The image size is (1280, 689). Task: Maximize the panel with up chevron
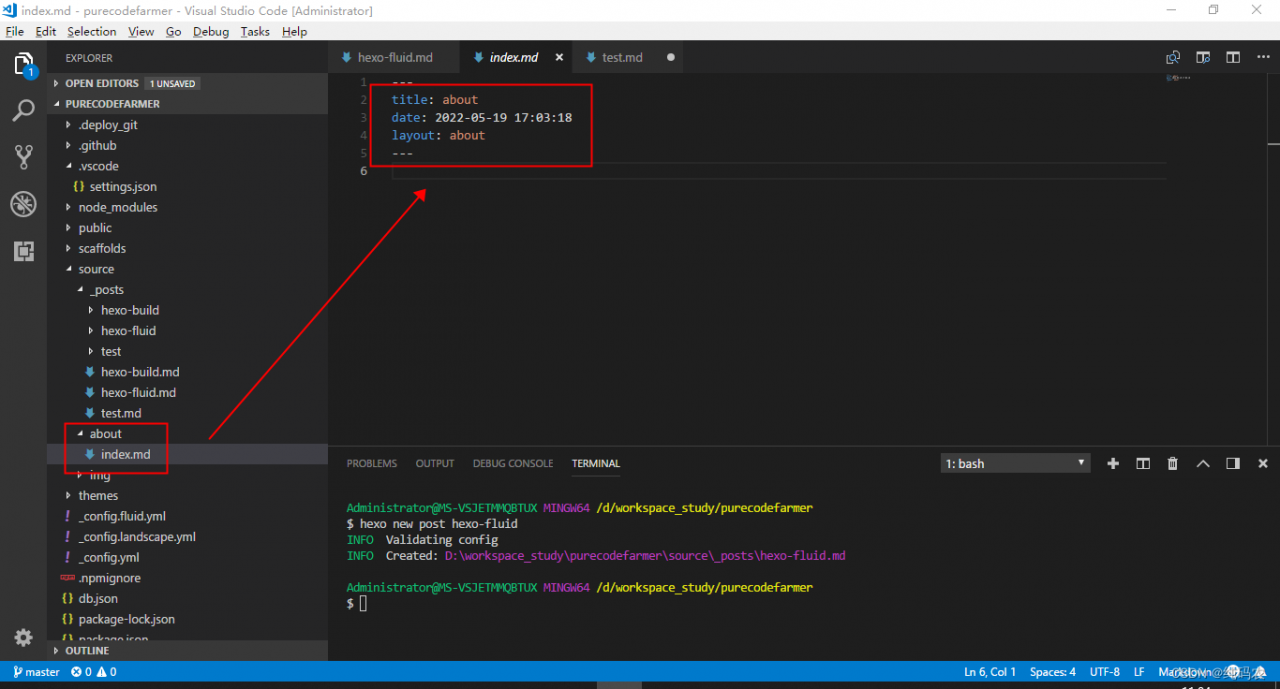tap(1203, 464)
